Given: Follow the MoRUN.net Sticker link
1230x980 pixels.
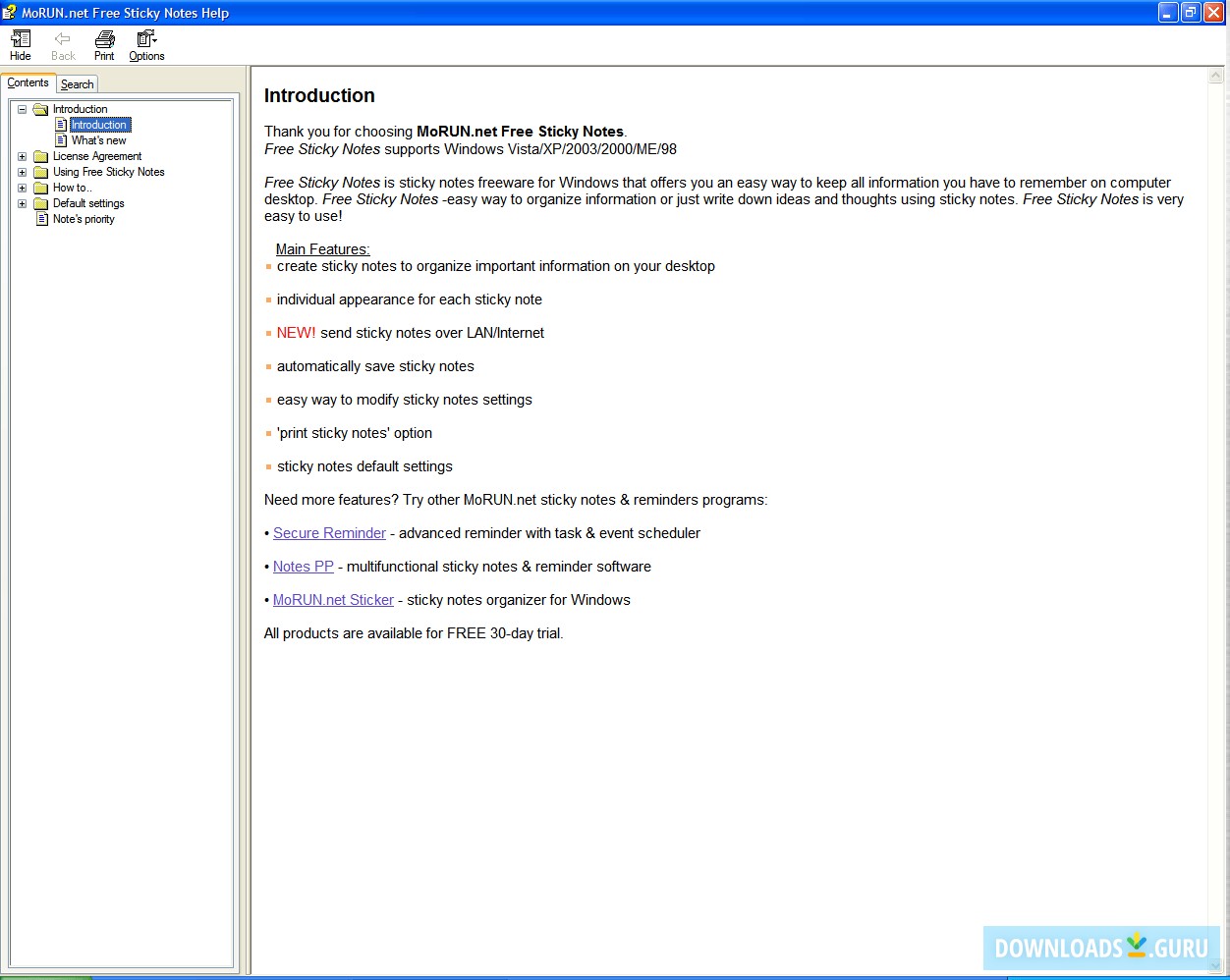Looking at the screenshot, I should [x=333, y=599].
